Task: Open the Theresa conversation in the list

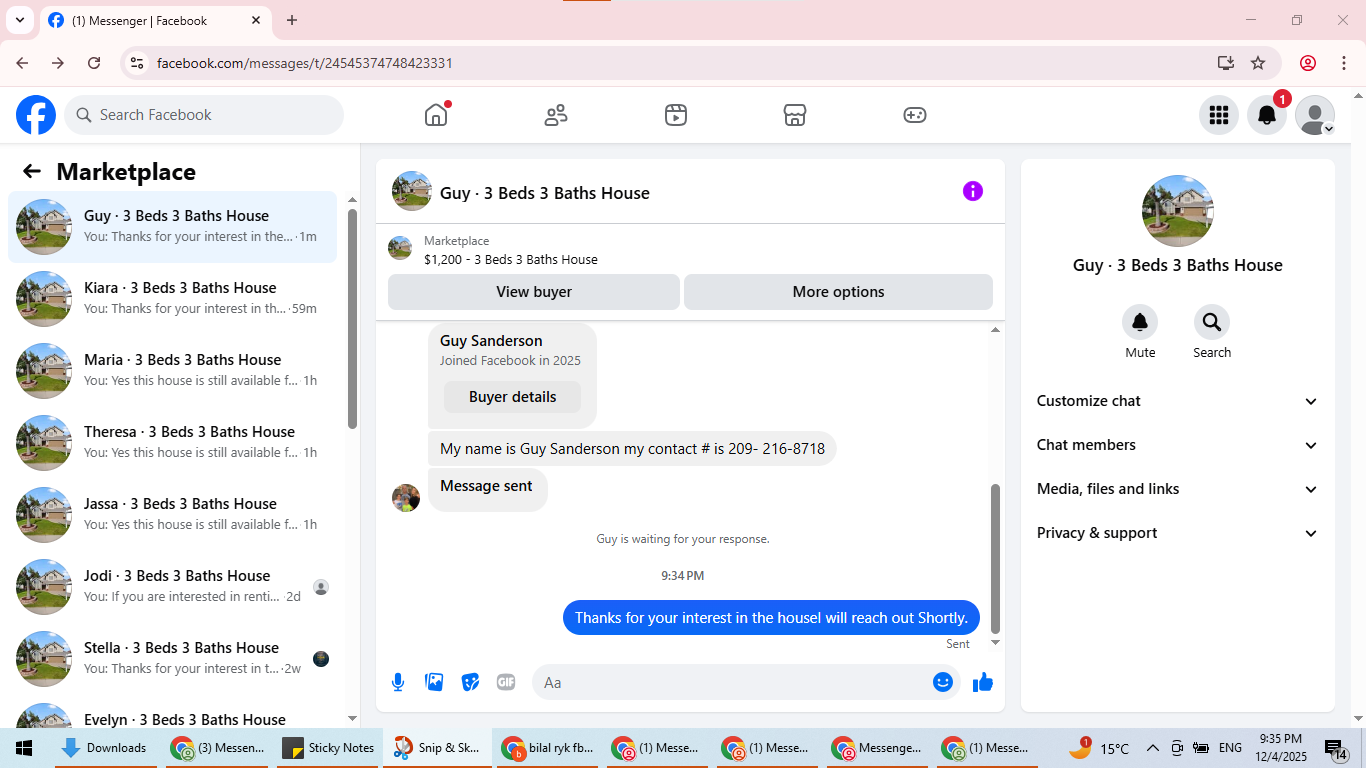Action: coord(173,443)
